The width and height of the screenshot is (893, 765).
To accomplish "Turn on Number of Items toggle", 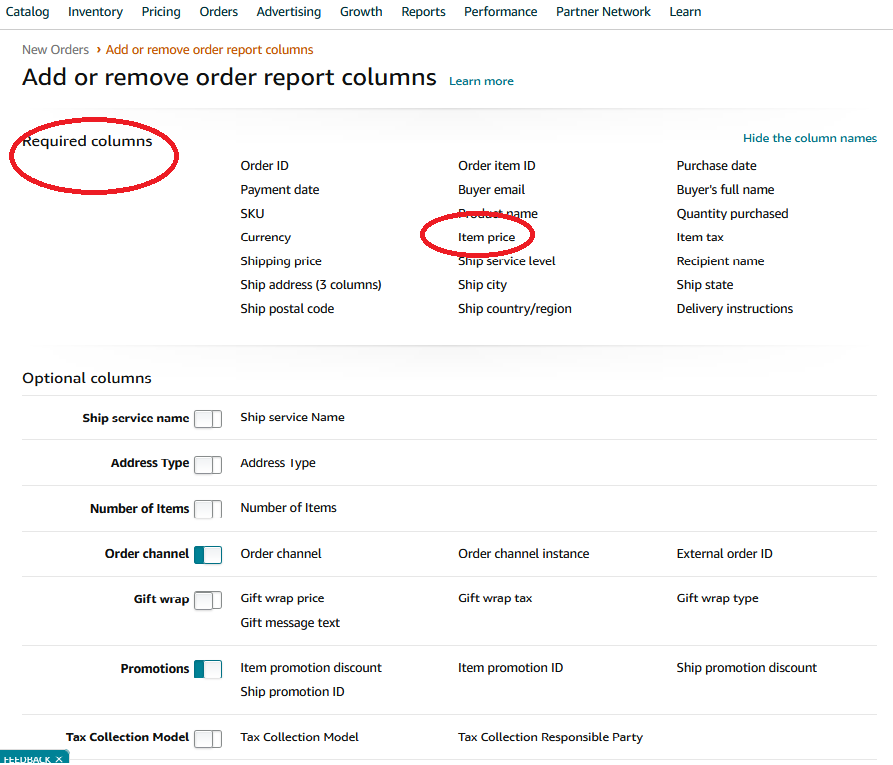I will tap(208, 509).
